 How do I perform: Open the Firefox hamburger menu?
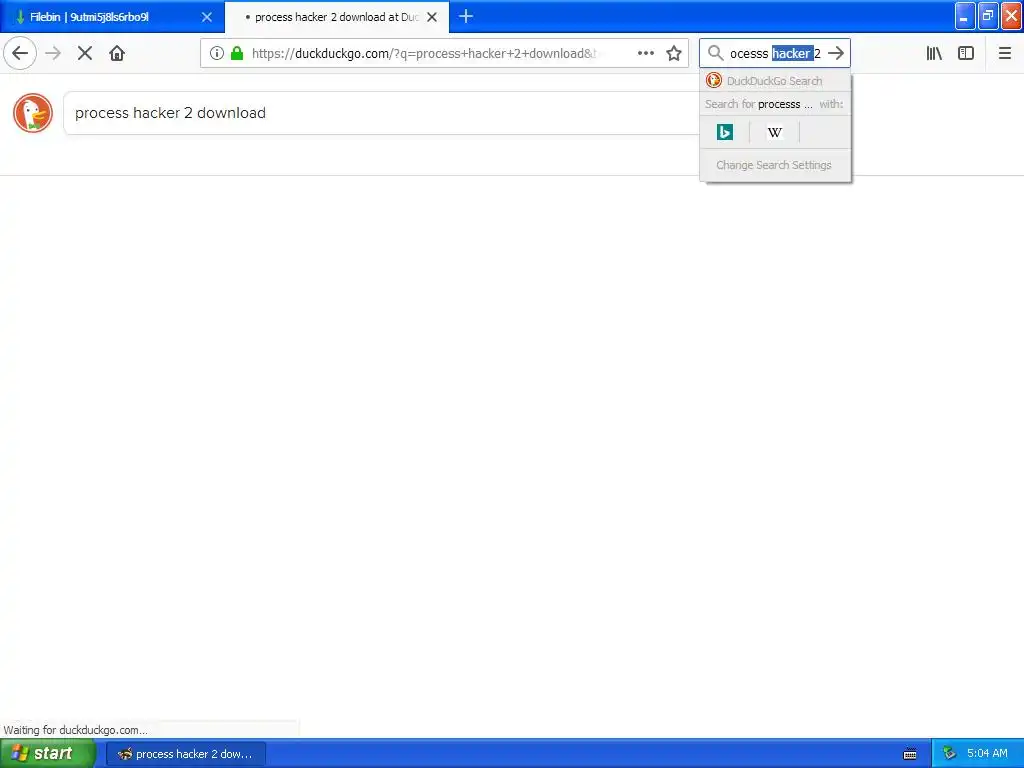coord(1004,53)
